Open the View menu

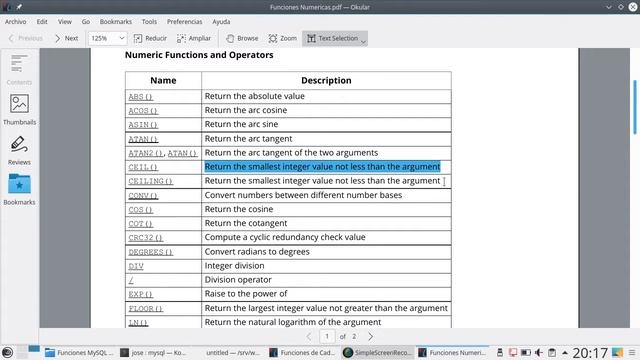click(64, 22)
